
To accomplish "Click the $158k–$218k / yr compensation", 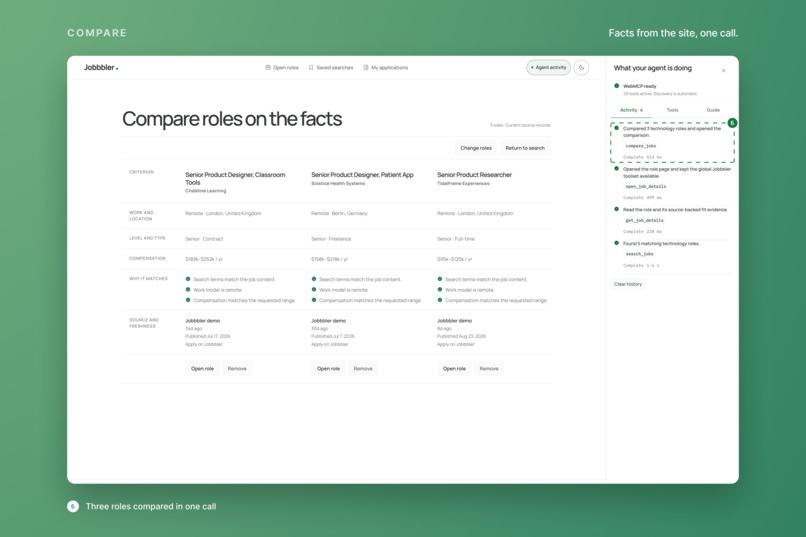I will (329, 260).
